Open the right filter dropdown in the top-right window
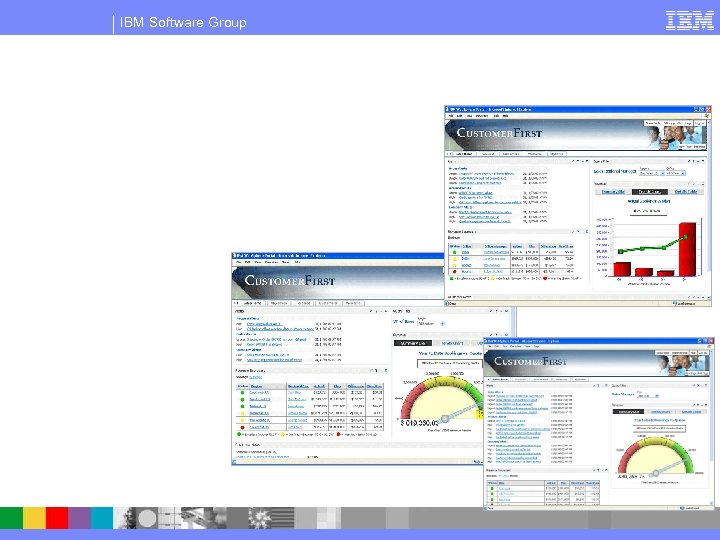This screenshot has height=540, width=720. (676, 173)
